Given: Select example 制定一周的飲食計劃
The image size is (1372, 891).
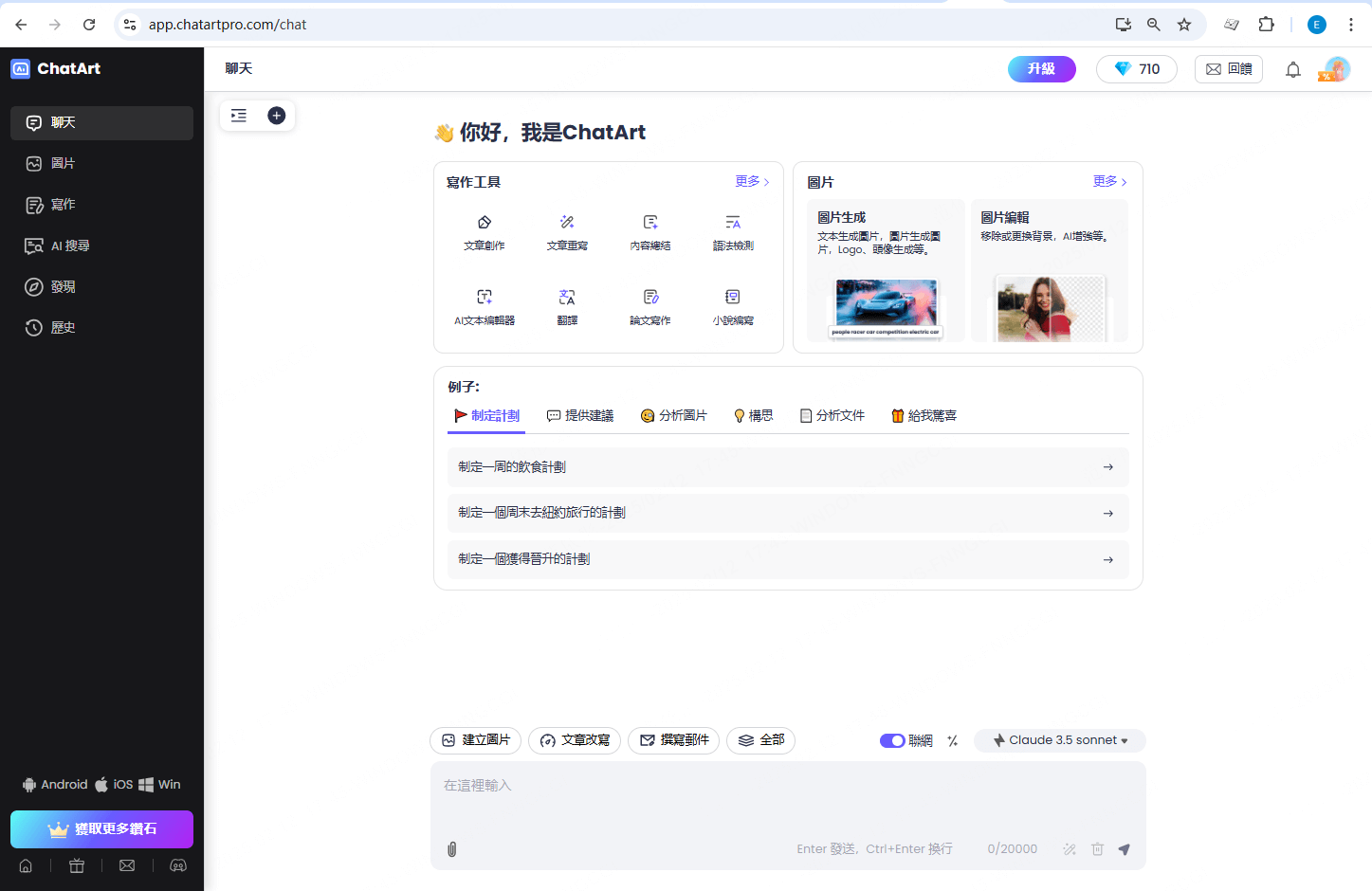Looking at the screenshot, I should click(x=788, y=467).
